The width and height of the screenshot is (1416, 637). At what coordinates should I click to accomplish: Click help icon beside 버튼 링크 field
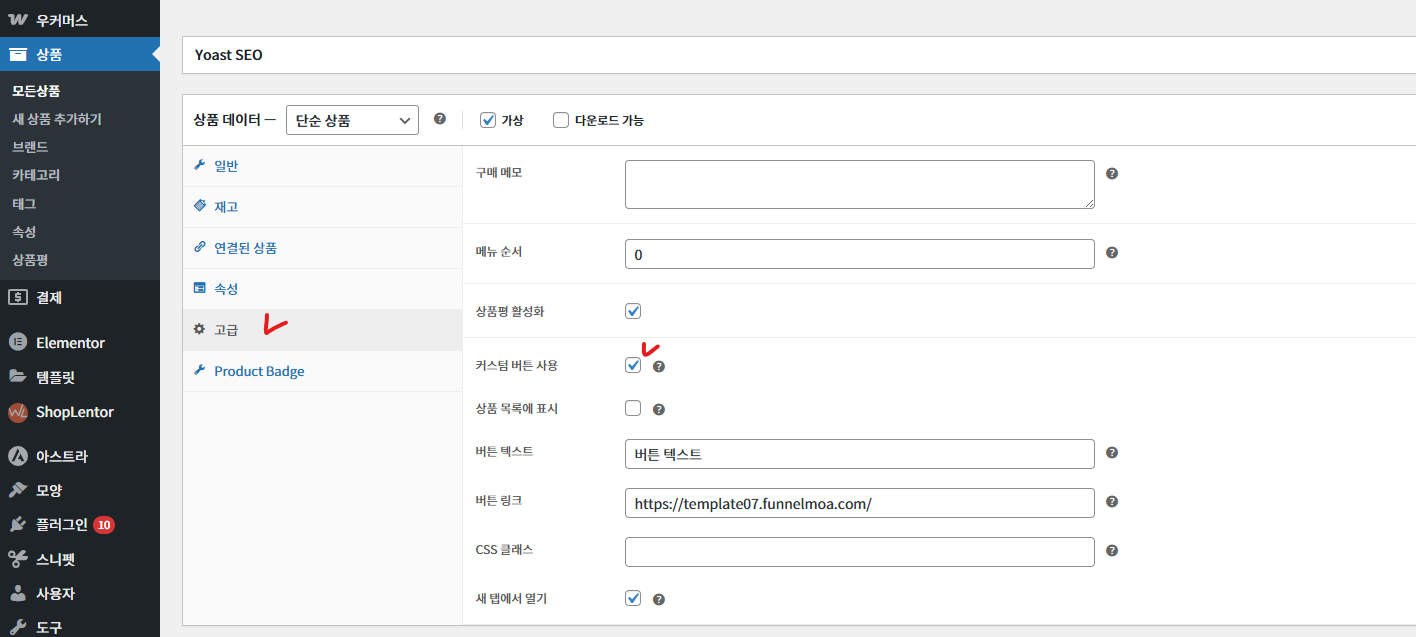click(x=1112, y=502)
